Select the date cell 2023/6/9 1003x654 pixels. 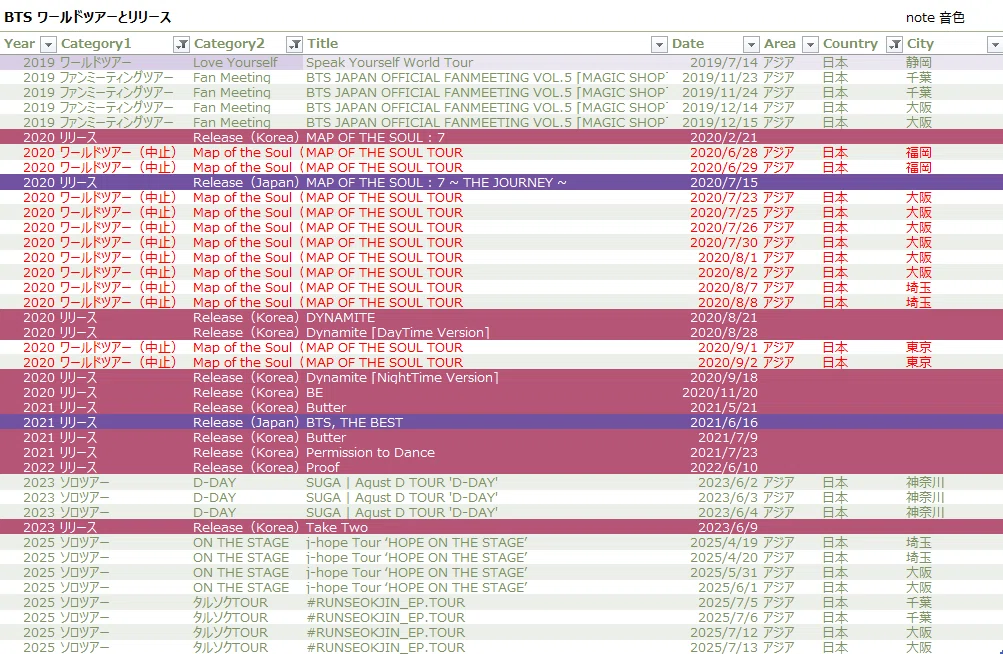[727, 528]
